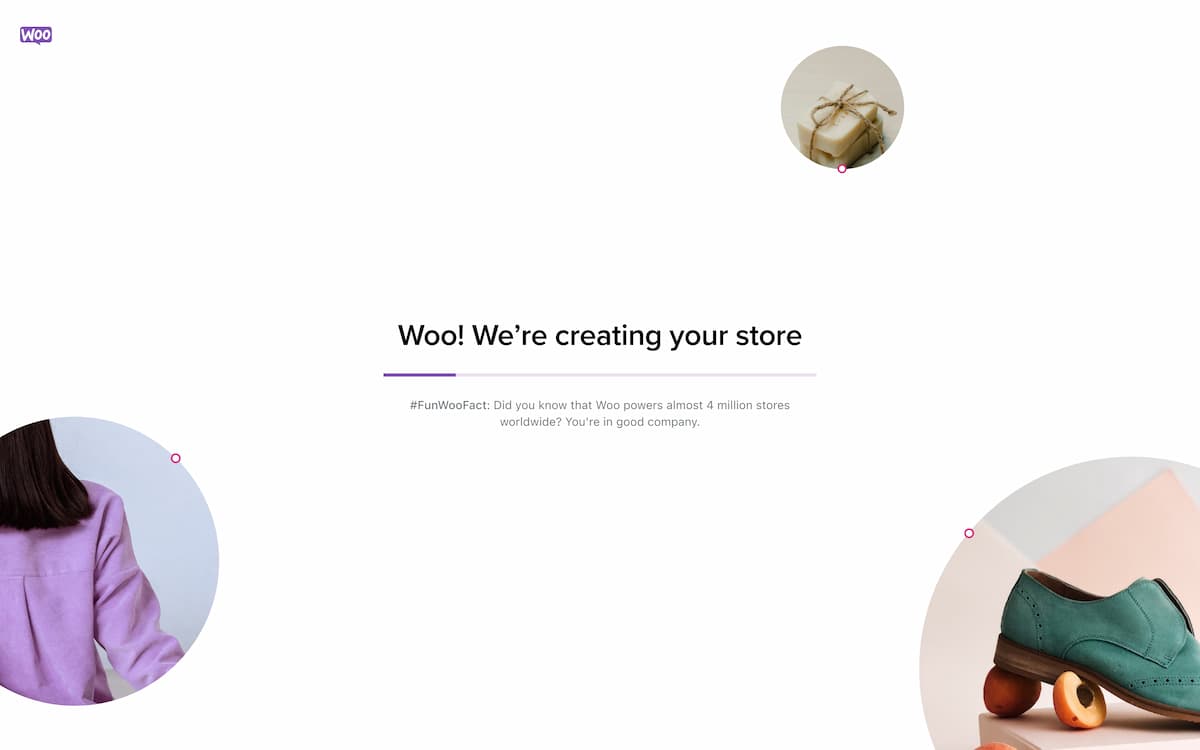Click the filled purple part of the progress bar
The width and height of the screenshot is (1200, 750).
tap(420, 375)
